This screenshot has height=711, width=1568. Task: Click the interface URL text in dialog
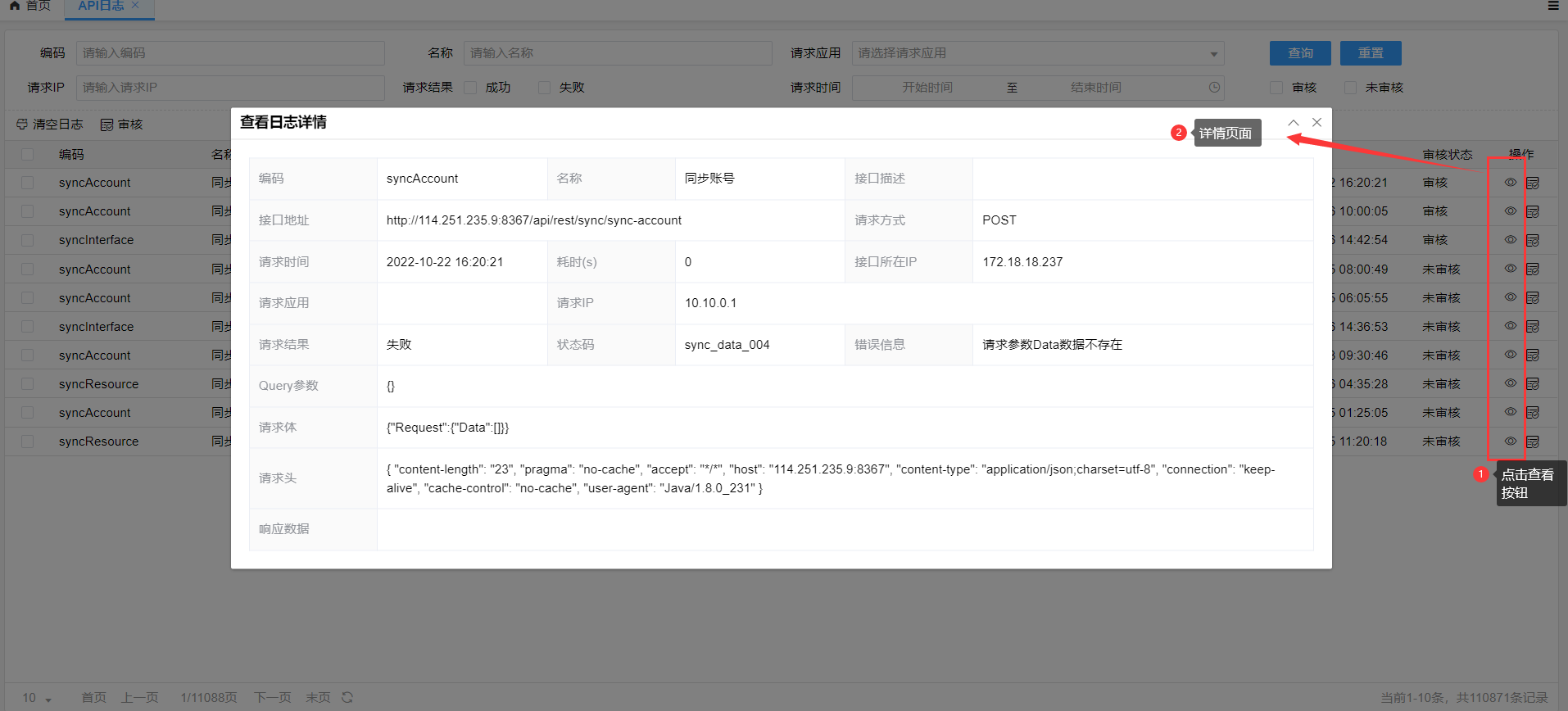[534, 220]
